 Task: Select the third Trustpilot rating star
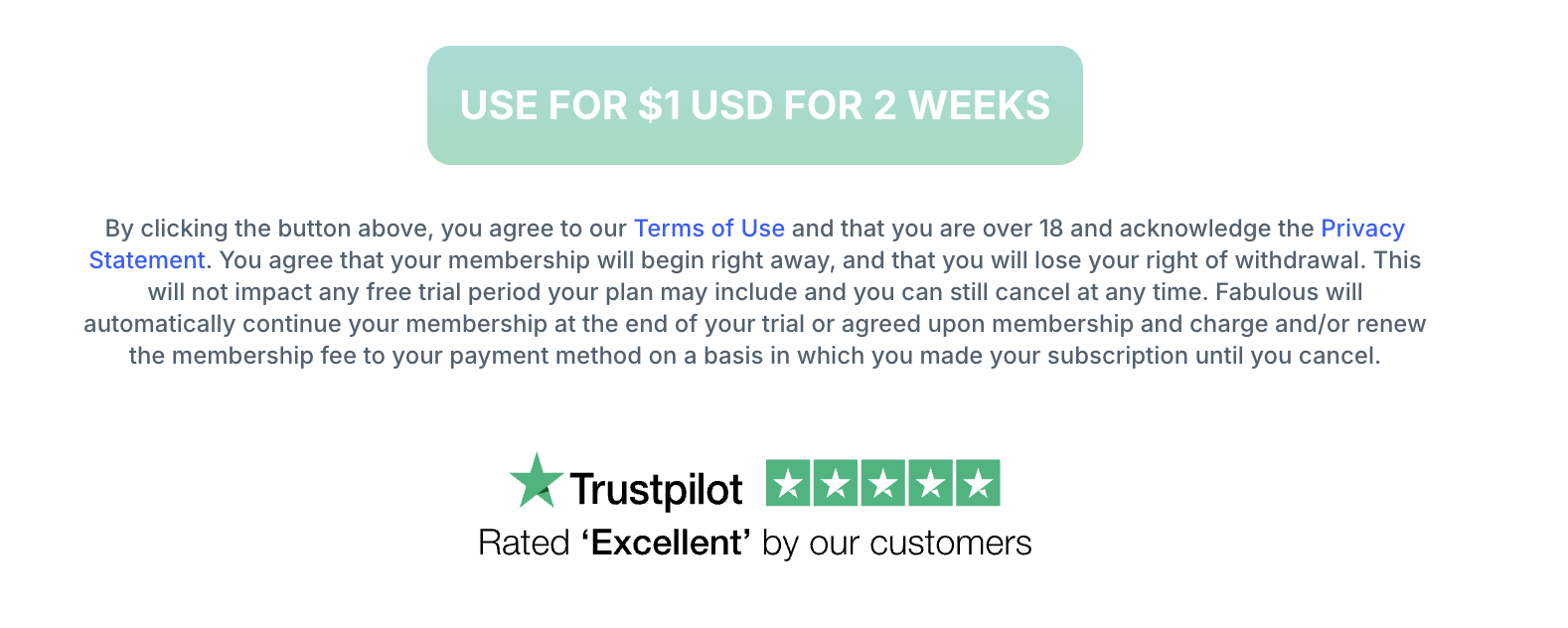click(883, 484)
